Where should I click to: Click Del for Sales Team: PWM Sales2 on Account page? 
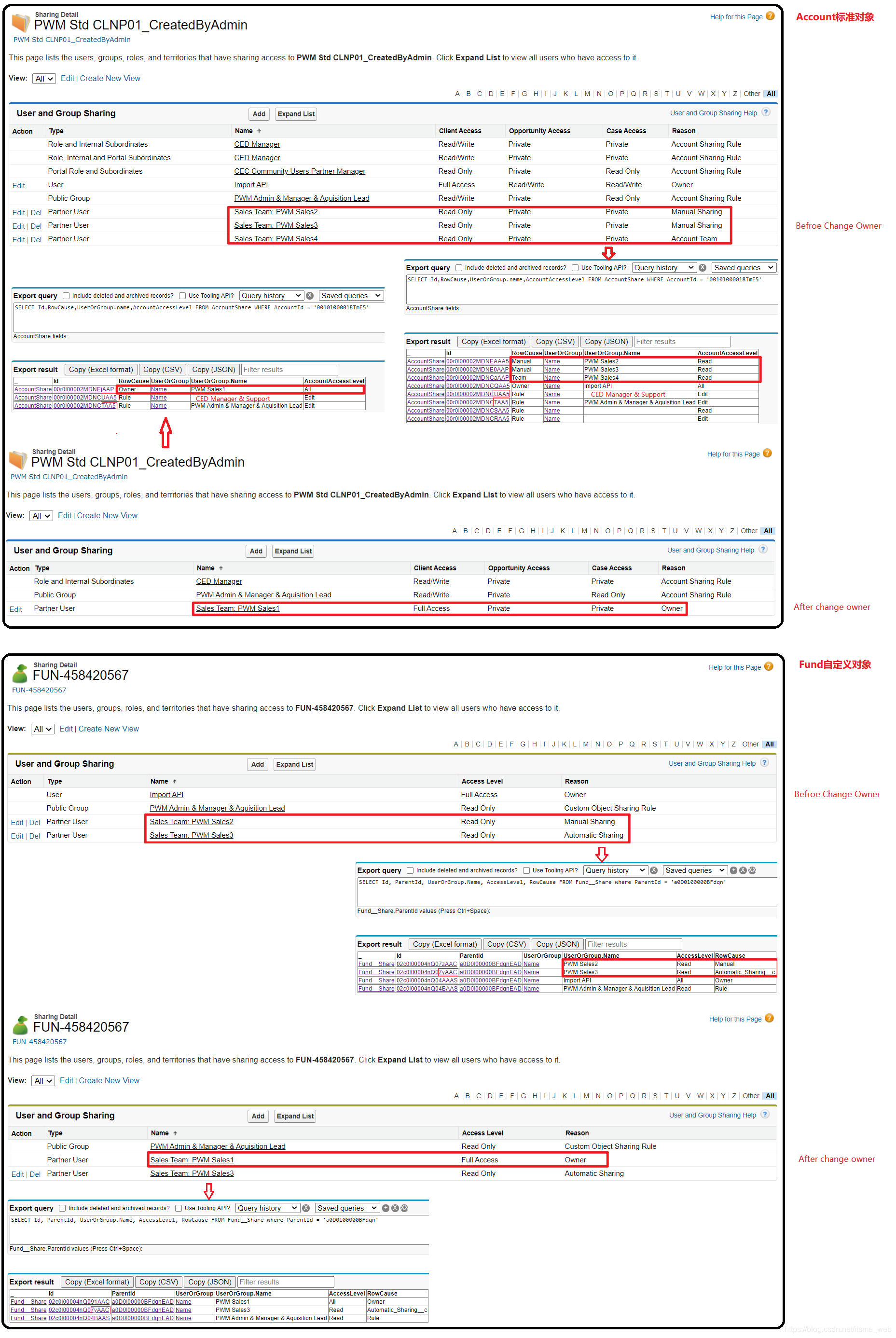[36, 212]
